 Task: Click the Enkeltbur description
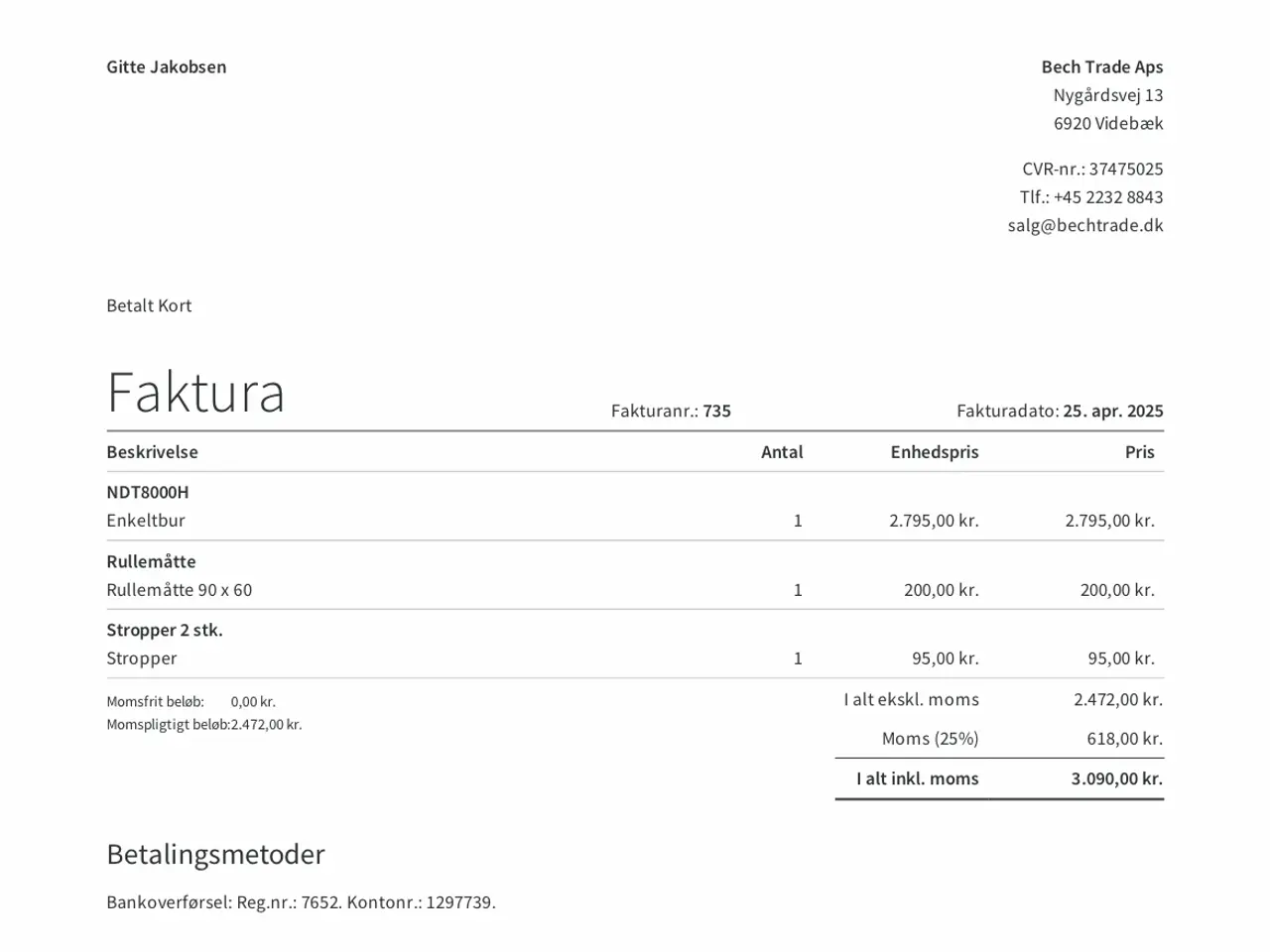click(x=146, y=521)
